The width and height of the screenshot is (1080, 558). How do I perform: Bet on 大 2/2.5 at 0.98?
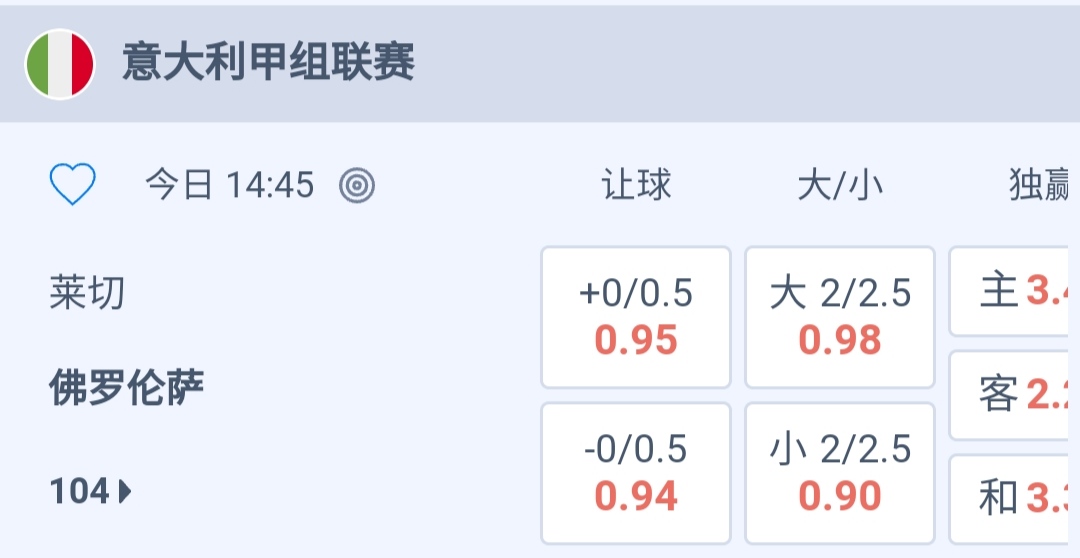point(840,317)
